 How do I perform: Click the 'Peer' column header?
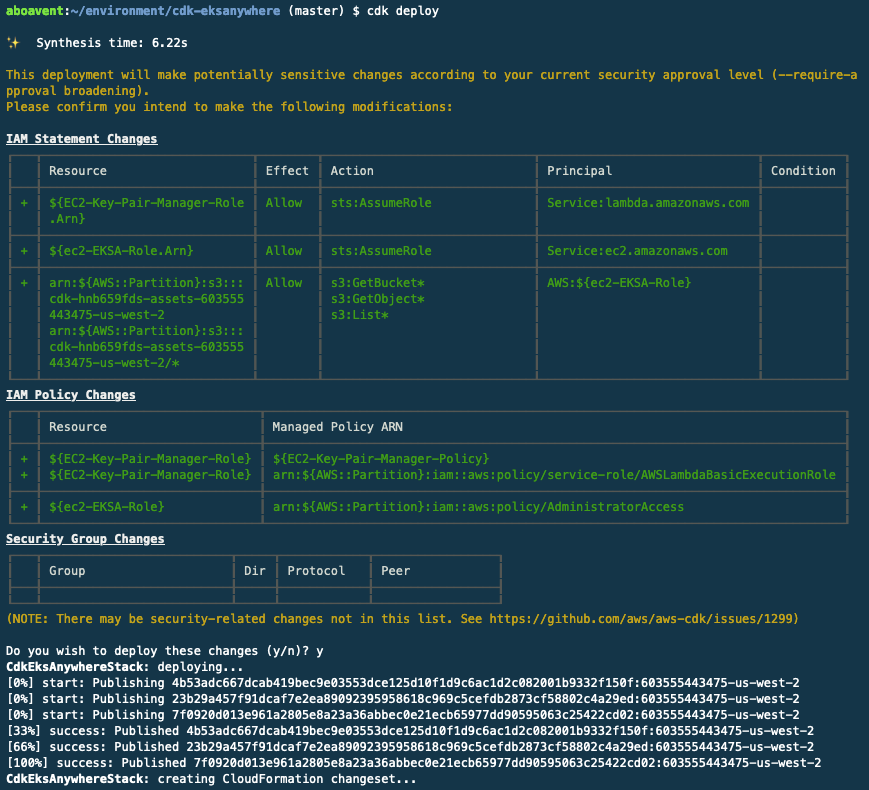(395, 571)
